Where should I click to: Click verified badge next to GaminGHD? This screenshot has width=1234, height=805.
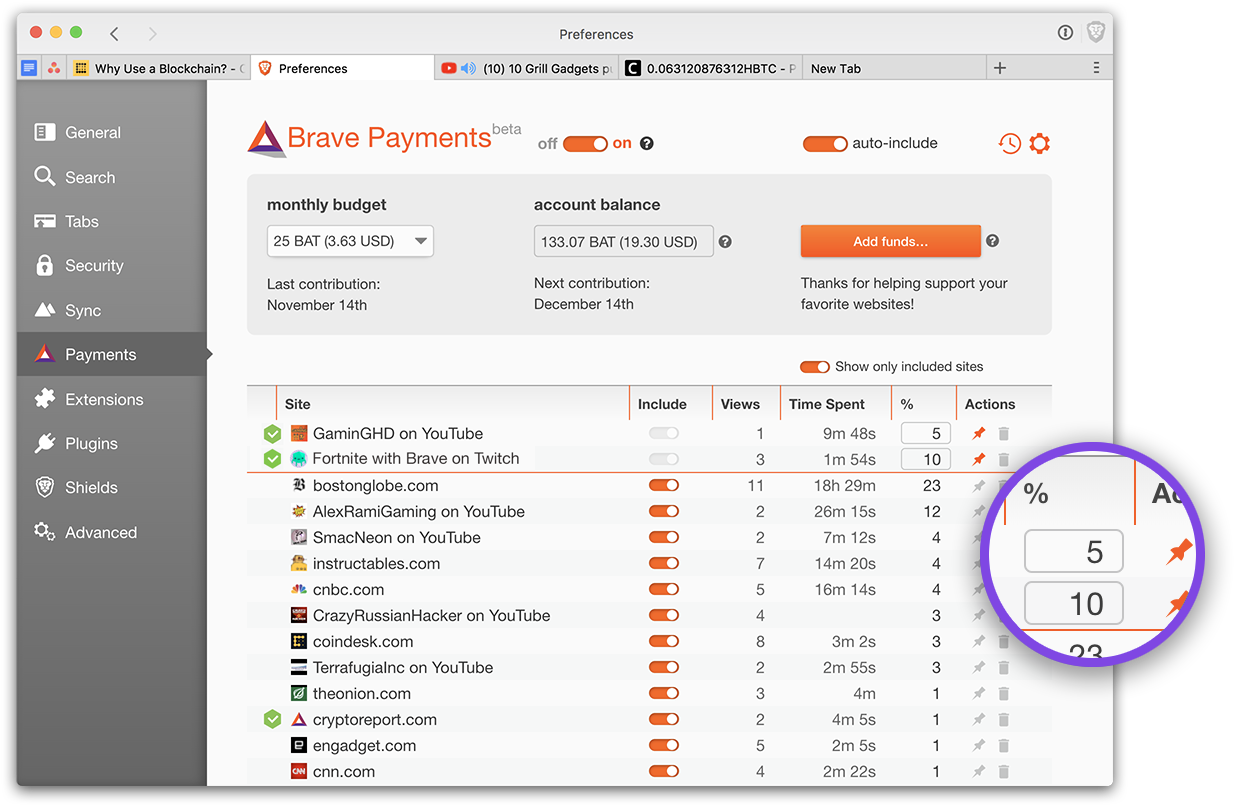[272, 433]
